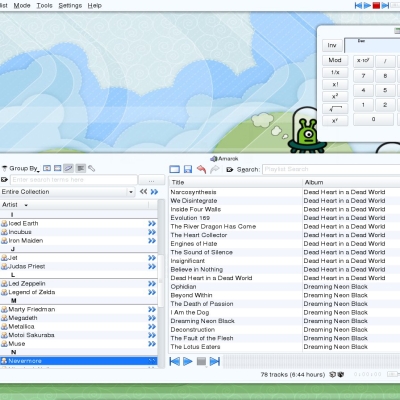The image size is (400, 400).
Task: Click the Play icon in the top menu bar
Action: click(367, 5)
